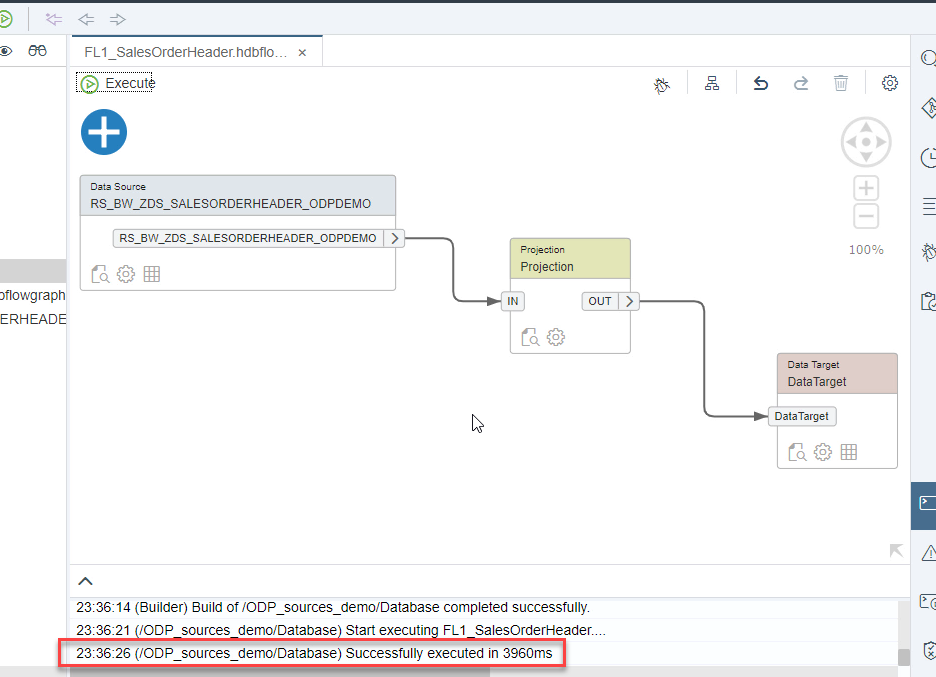
Task: Open the Projection node settings gear
Action: [556, 337]
